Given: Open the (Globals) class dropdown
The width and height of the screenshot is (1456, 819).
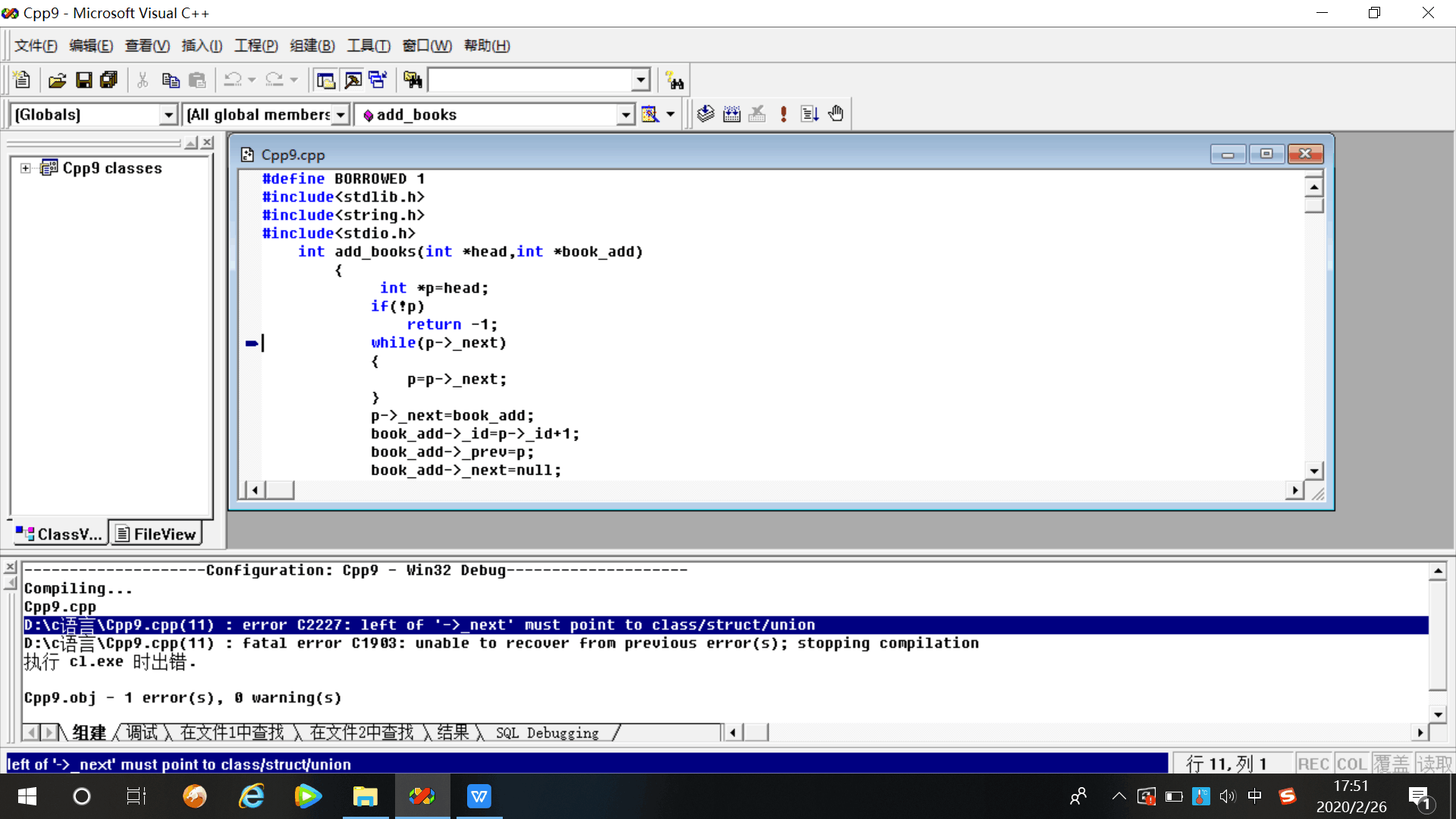Looking at the screenshot, I should click(x=168, y=115).
